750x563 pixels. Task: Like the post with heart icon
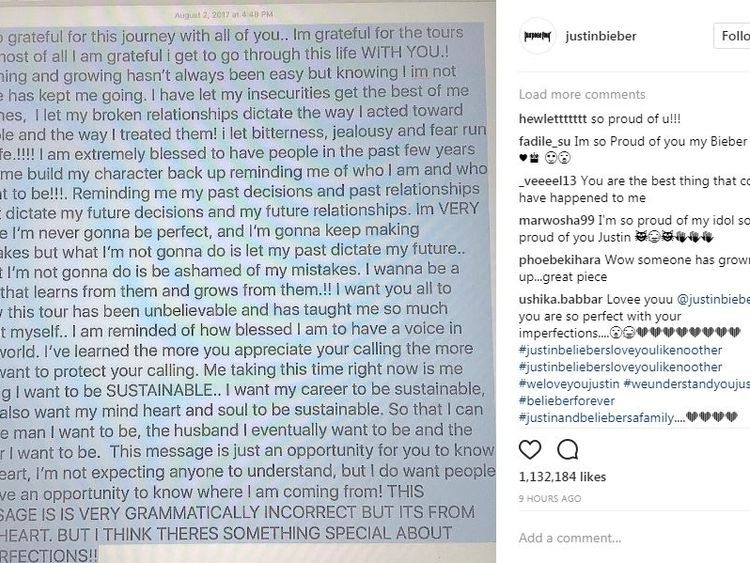(x=530, y=450)
